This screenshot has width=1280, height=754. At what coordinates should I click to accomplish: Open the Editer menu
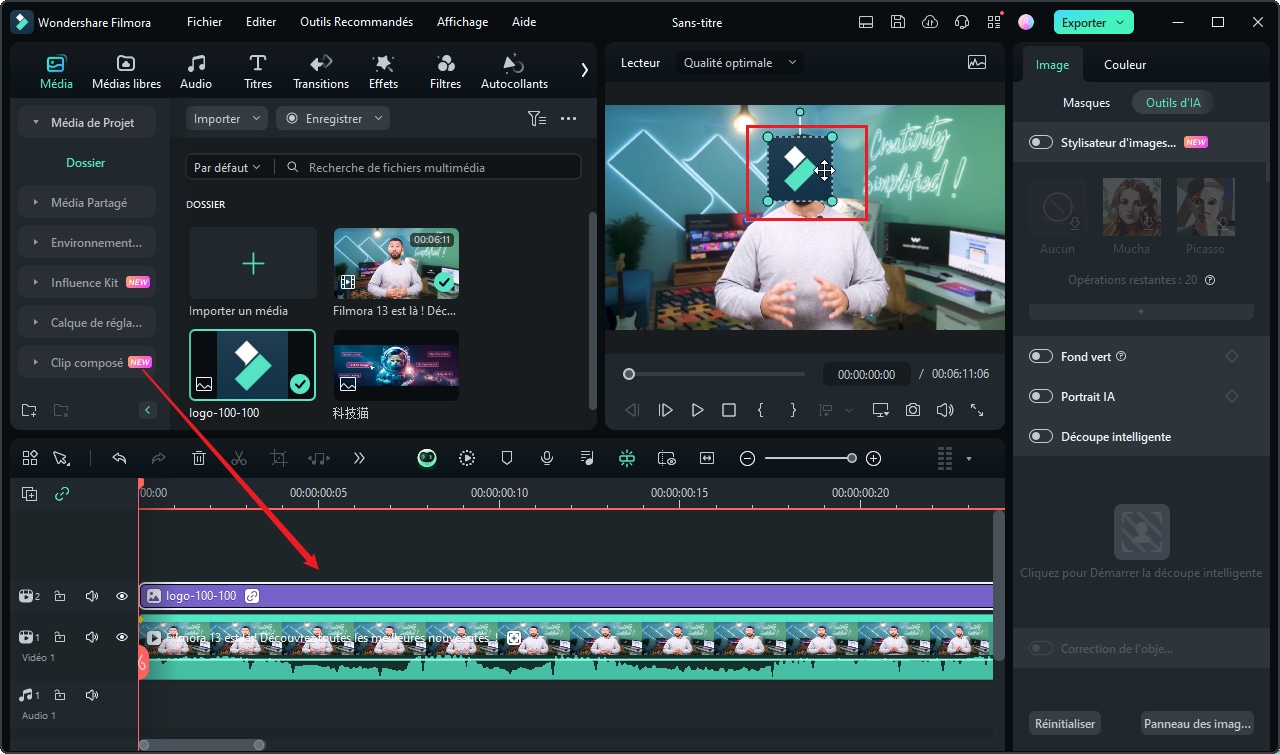pyautogui.click(x=261, y=22)
